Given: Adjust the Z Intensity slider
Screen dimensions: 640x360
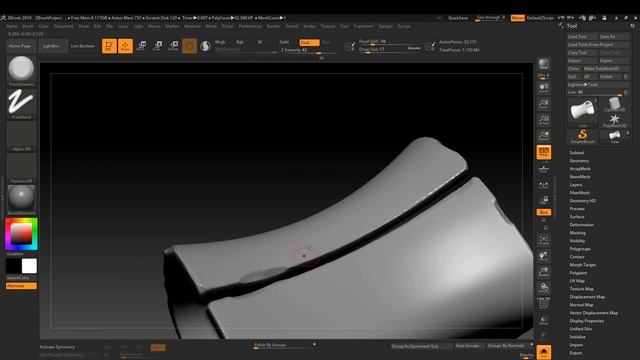Looking at the screenshot, I should 308,50.
